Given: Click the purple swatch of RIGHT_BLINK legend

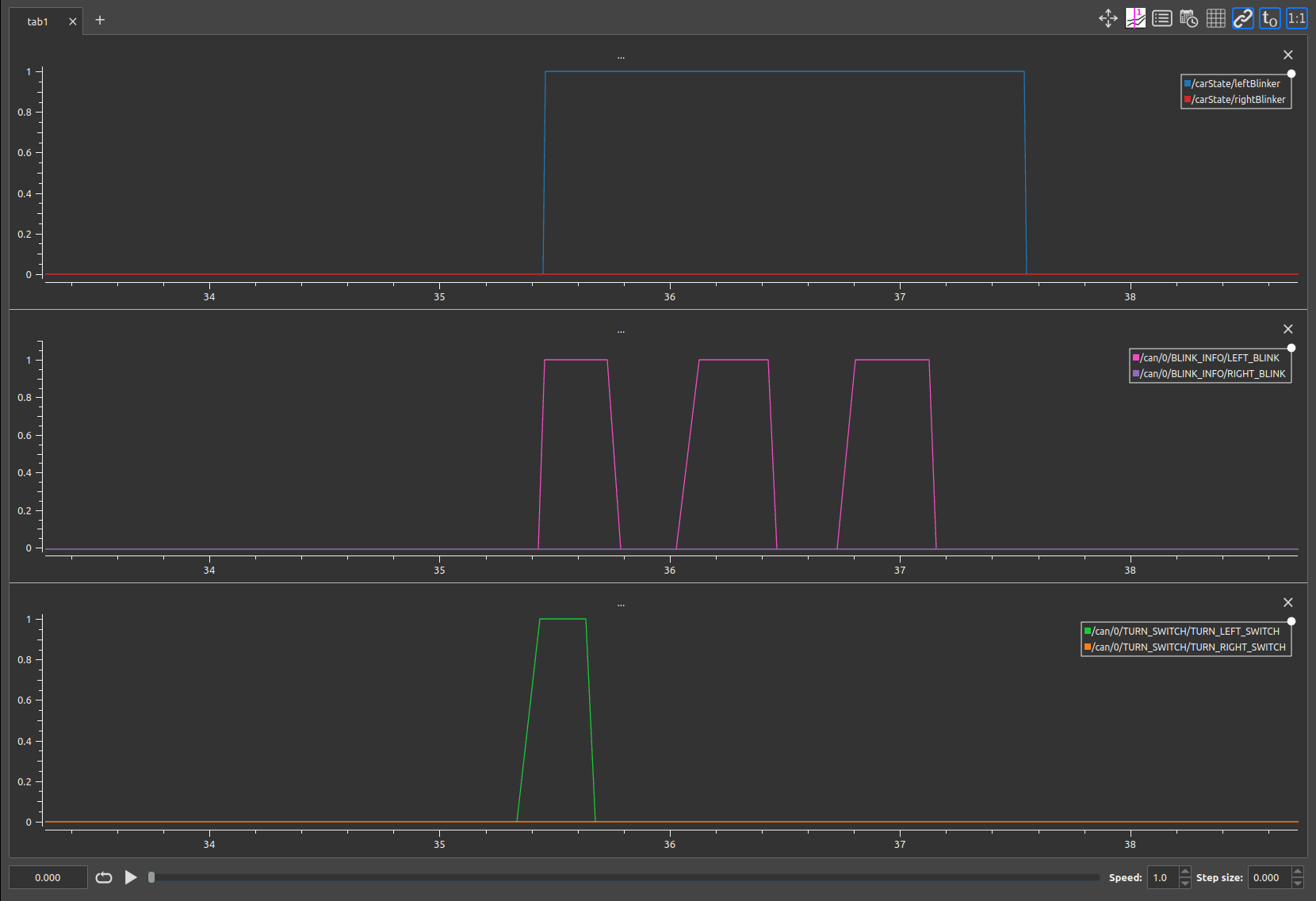Looking at the screenshot, I should [1136, 373].
